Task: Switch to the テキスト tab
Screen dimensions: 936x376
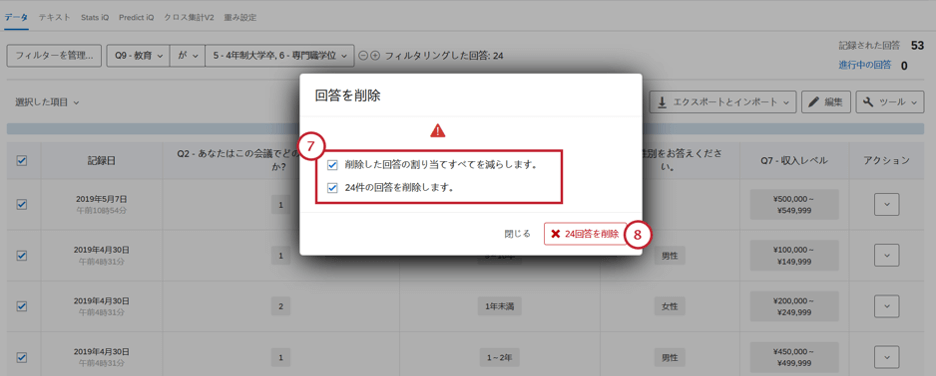Action: click(x=54, y=17)
